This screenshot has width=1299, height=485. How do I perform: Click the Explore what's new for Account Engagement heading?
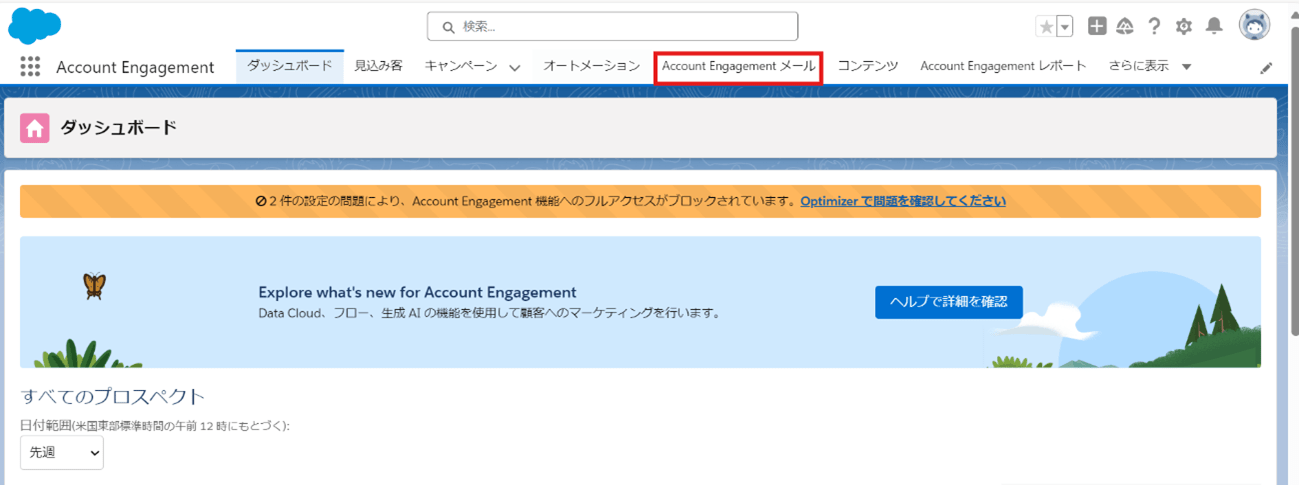coord(417,292)
